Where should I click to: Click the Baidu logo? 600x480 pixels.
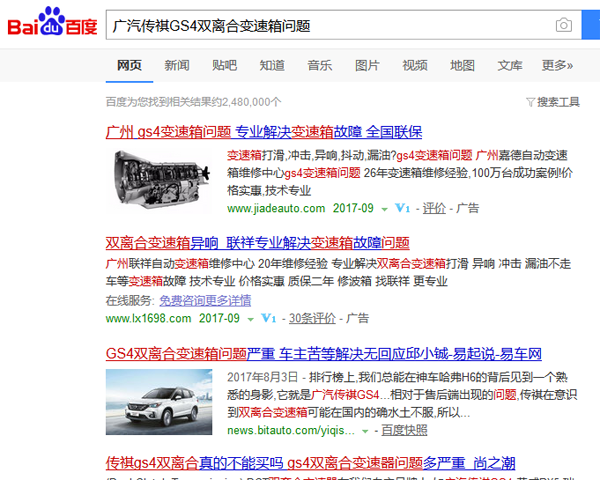click(x=52, y=25)
